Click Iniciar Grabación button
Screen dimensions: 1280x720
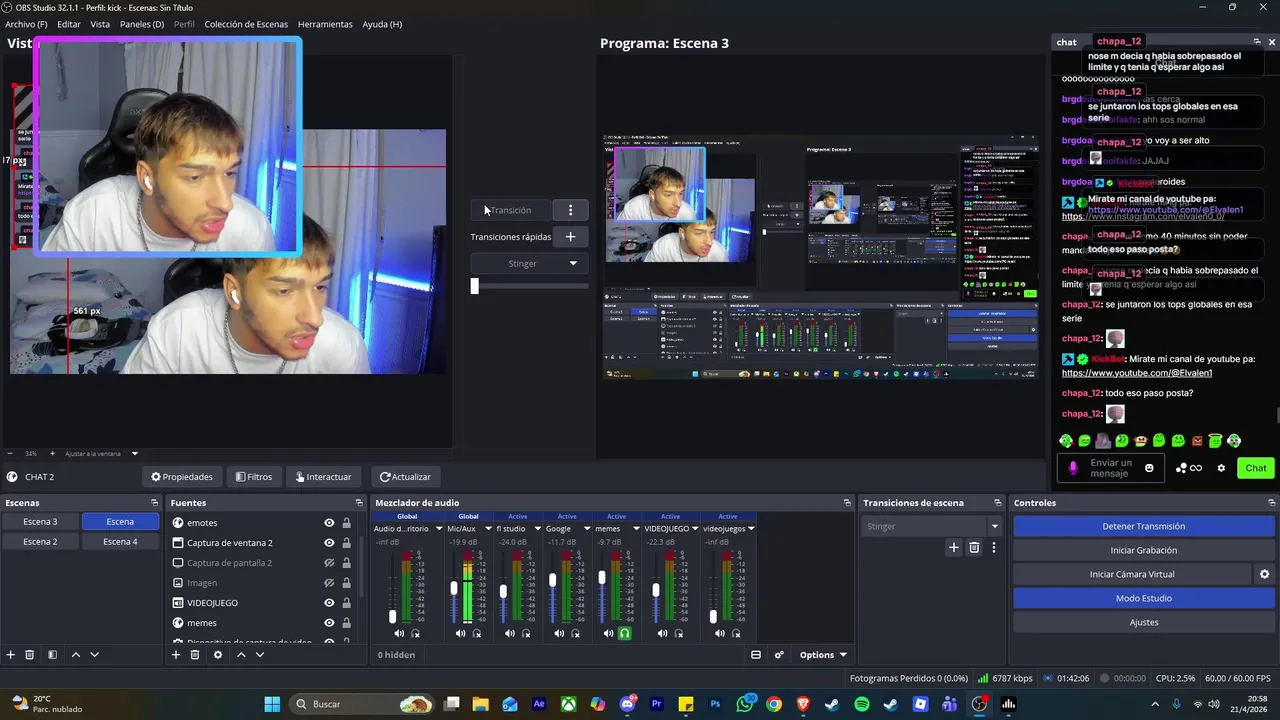point(1144,550)
